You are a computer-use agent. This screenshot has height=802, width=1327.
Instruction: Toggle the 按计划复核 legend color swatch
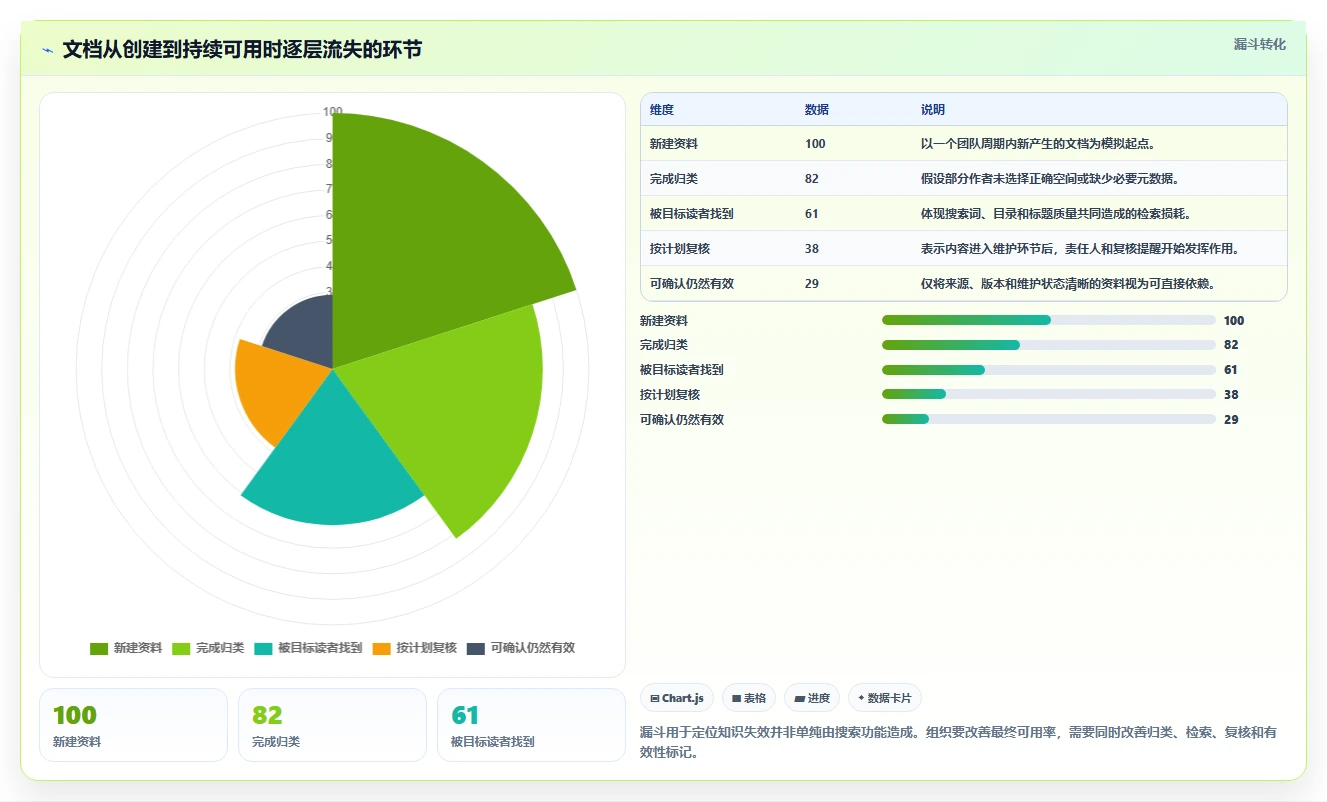point(381,648)
